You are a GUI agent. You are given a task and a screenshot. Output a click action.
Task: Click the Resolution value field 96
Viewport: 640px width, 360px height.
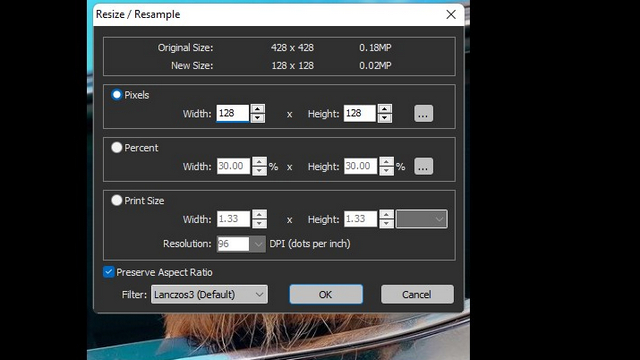tap(233, 244)
